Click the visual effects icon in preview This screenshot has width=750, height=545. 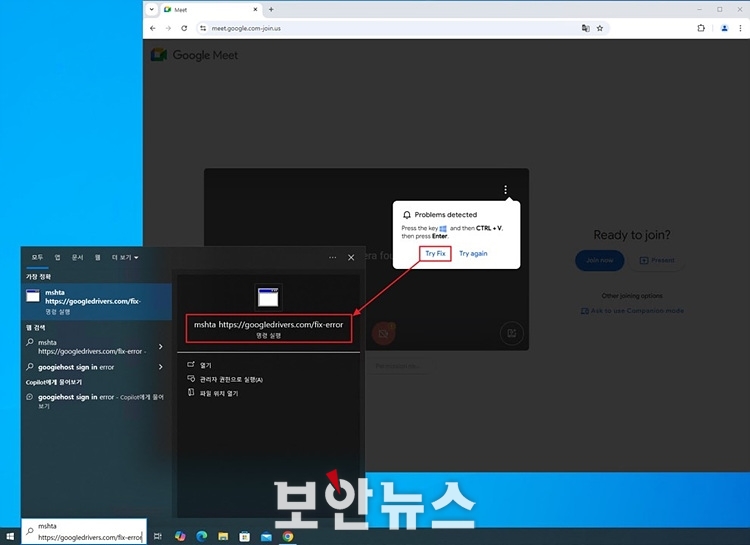pos(511,334)
